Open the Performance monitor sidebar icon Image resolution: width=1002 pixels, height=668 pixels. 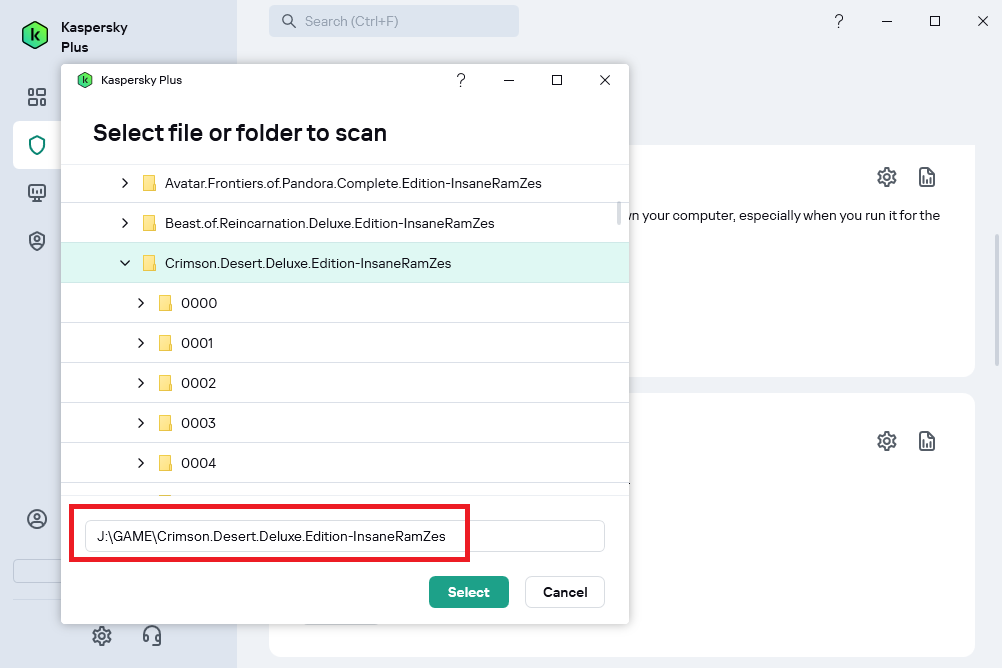pos(37,193)
